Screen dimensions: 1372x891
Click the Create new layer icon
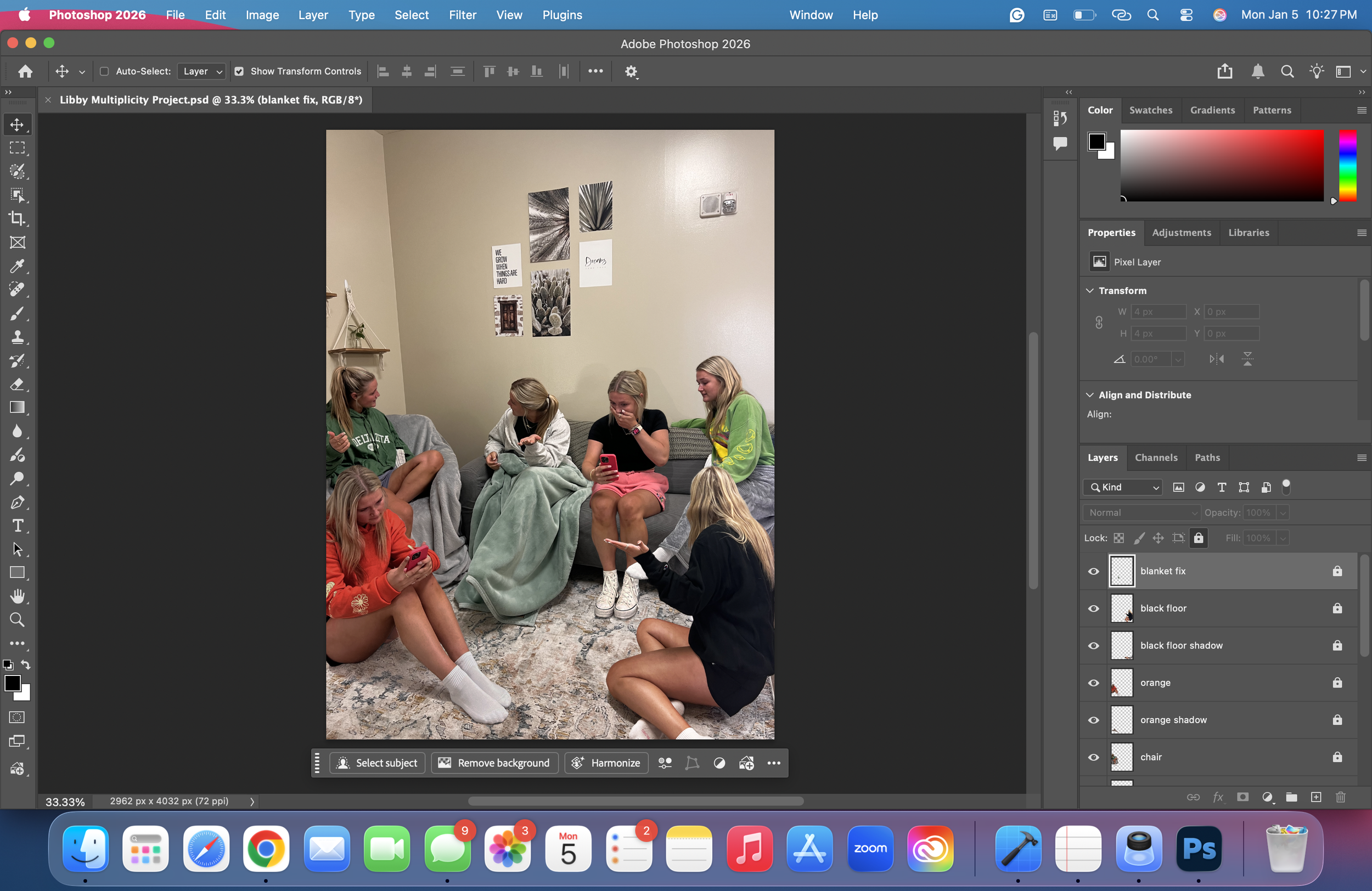tap(1315, 797)
